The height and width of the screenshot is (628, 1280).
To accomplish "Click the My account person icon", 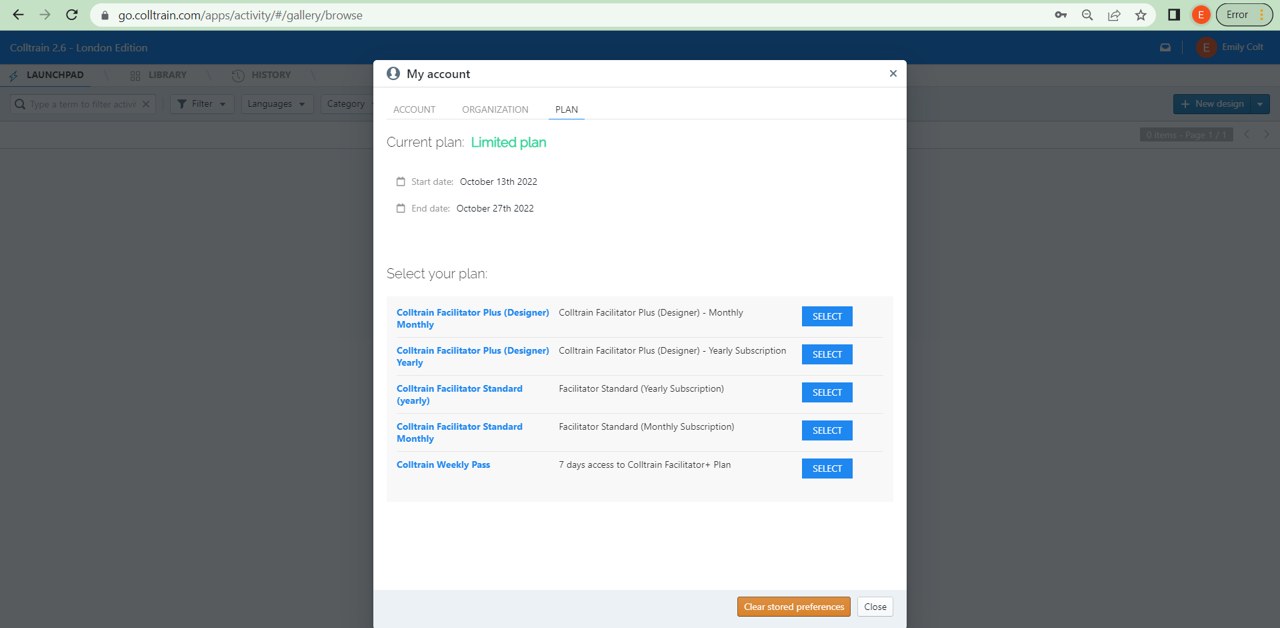I will (x=393, y=73).
